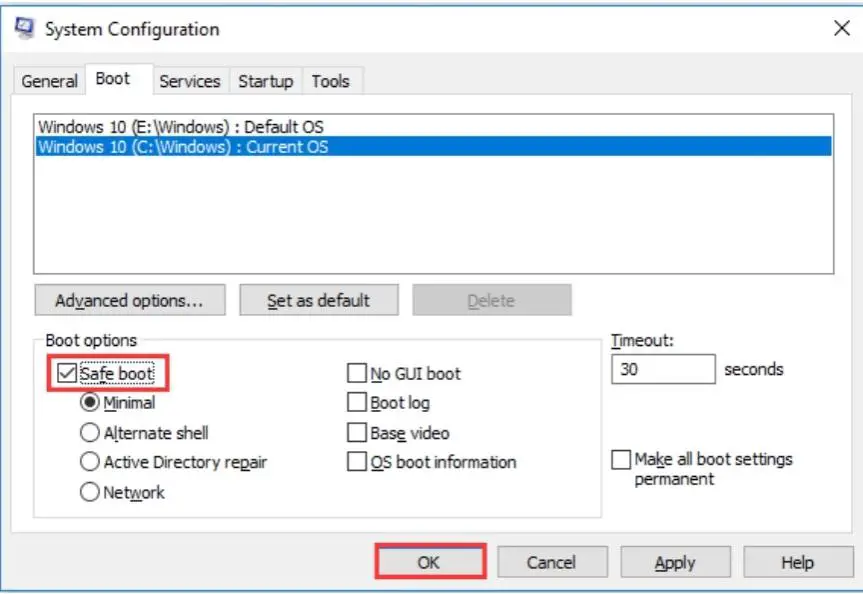The width and height of the screenshot is (863, 594).
Task: Check OS boot information option
Action: click(357, 461)
